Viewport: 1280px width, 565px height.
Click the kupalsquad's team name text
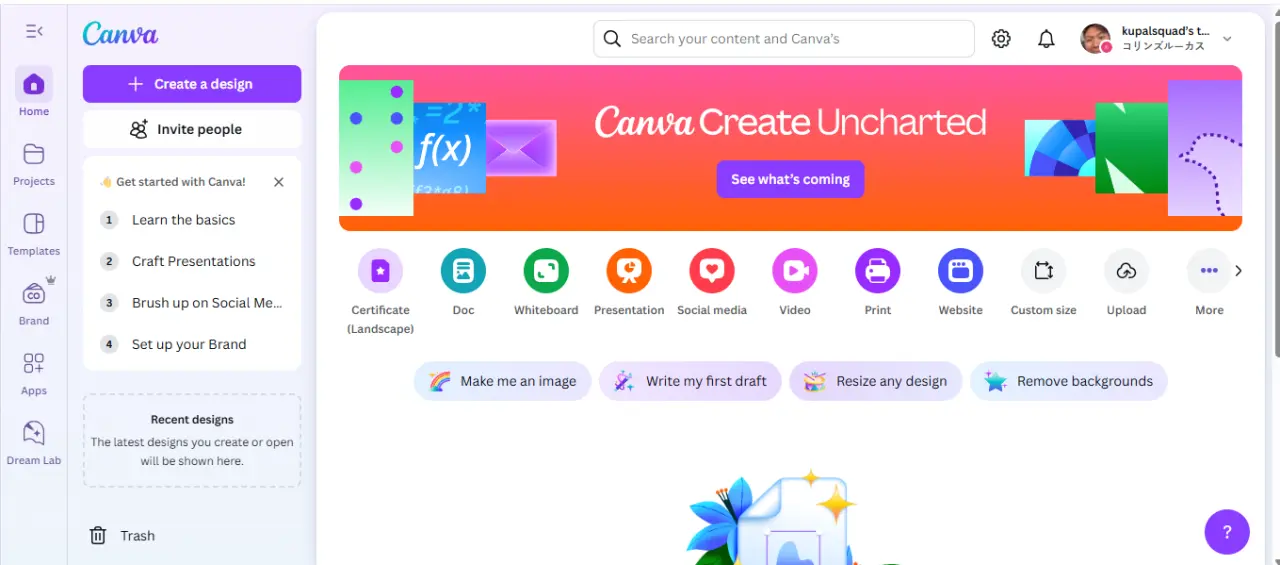1165,32
